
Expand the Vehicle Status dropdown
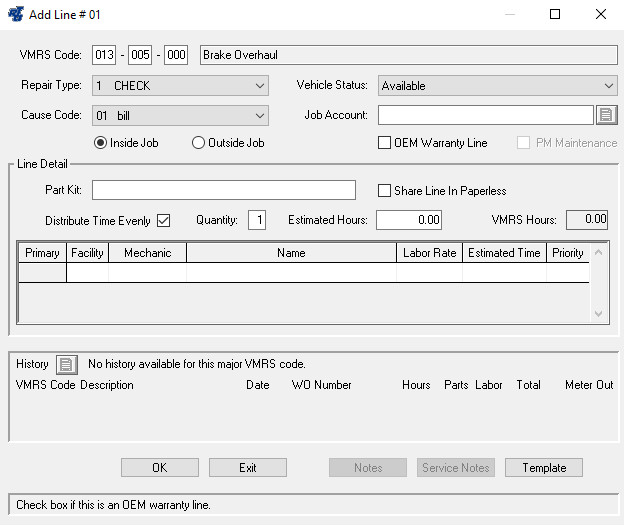point(497,86)
